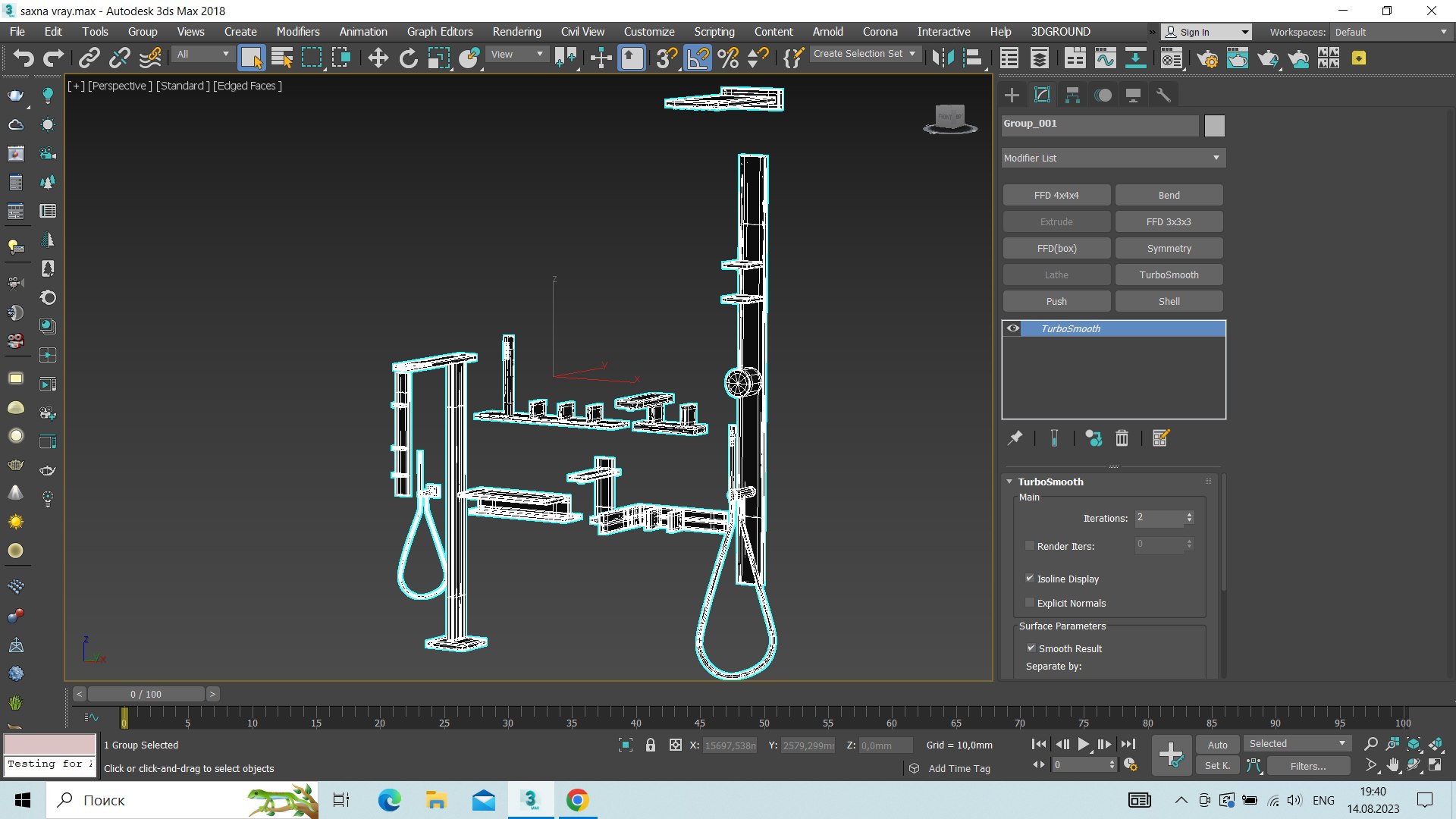Click Make Unique icon under stack
The image size is (1456, 819).
pyautogui.click(x=1093, y=438)
